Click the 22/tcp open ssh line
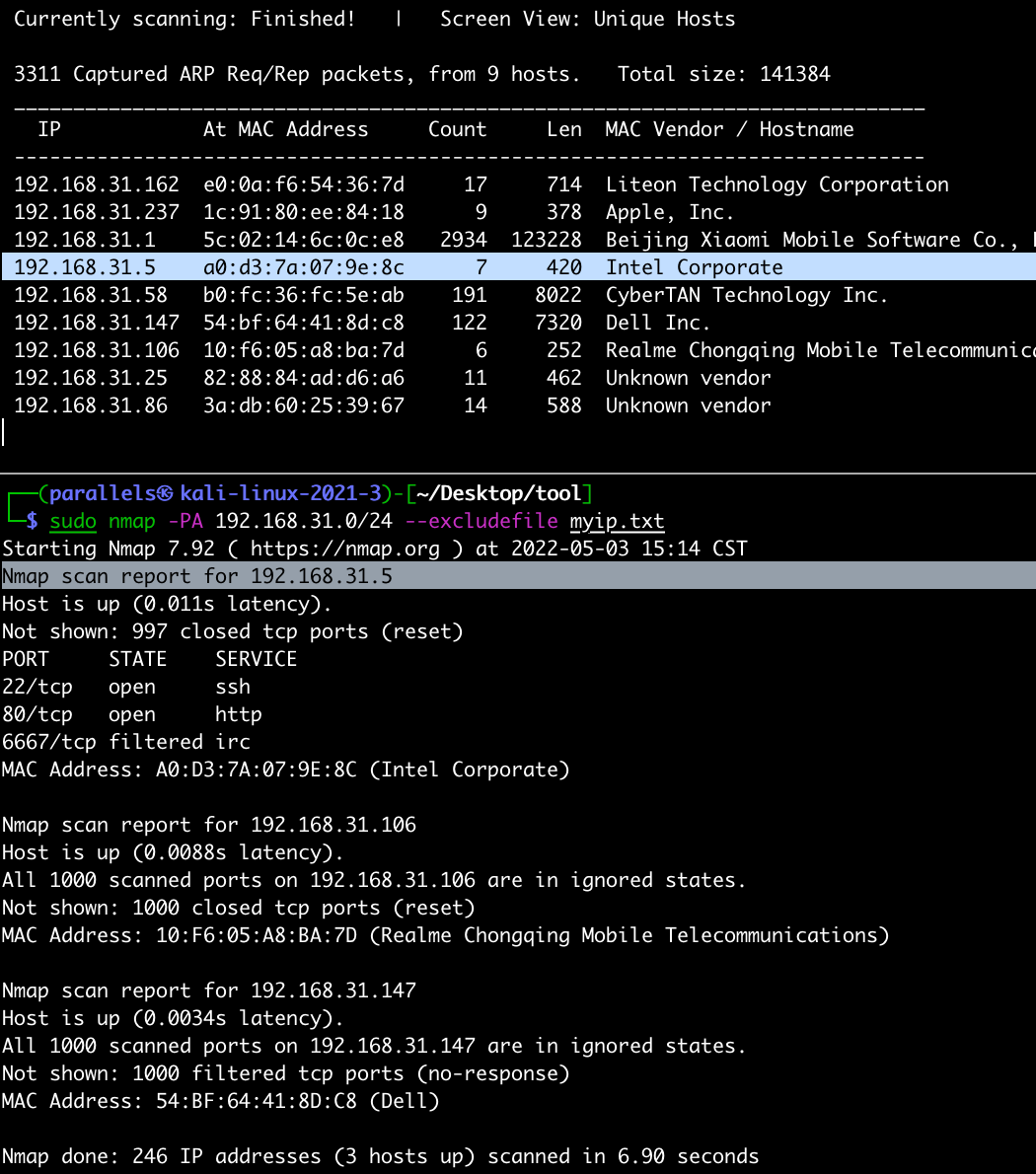The image size is (1036, 1174). click(126, 687)
